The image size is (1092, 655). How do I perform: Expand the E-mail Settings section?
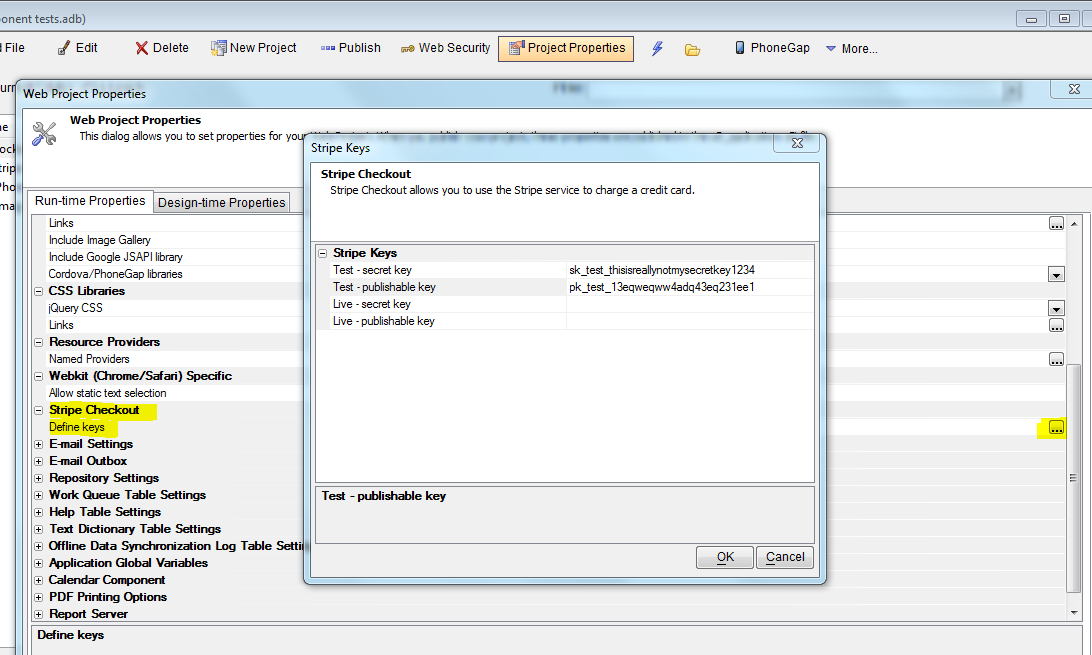point(39,444)
